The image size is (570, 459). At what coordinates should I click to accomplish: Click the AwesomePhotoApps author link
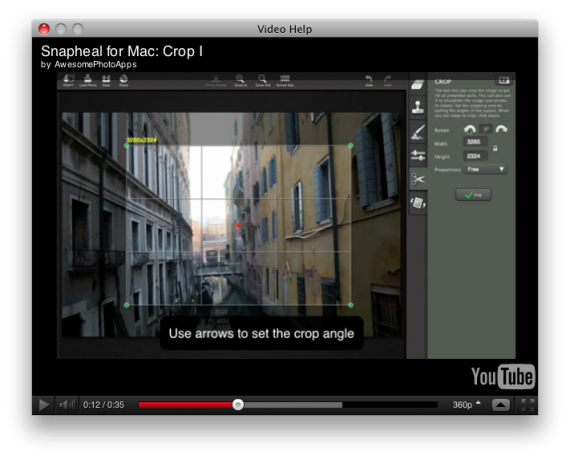coord(96,65)
